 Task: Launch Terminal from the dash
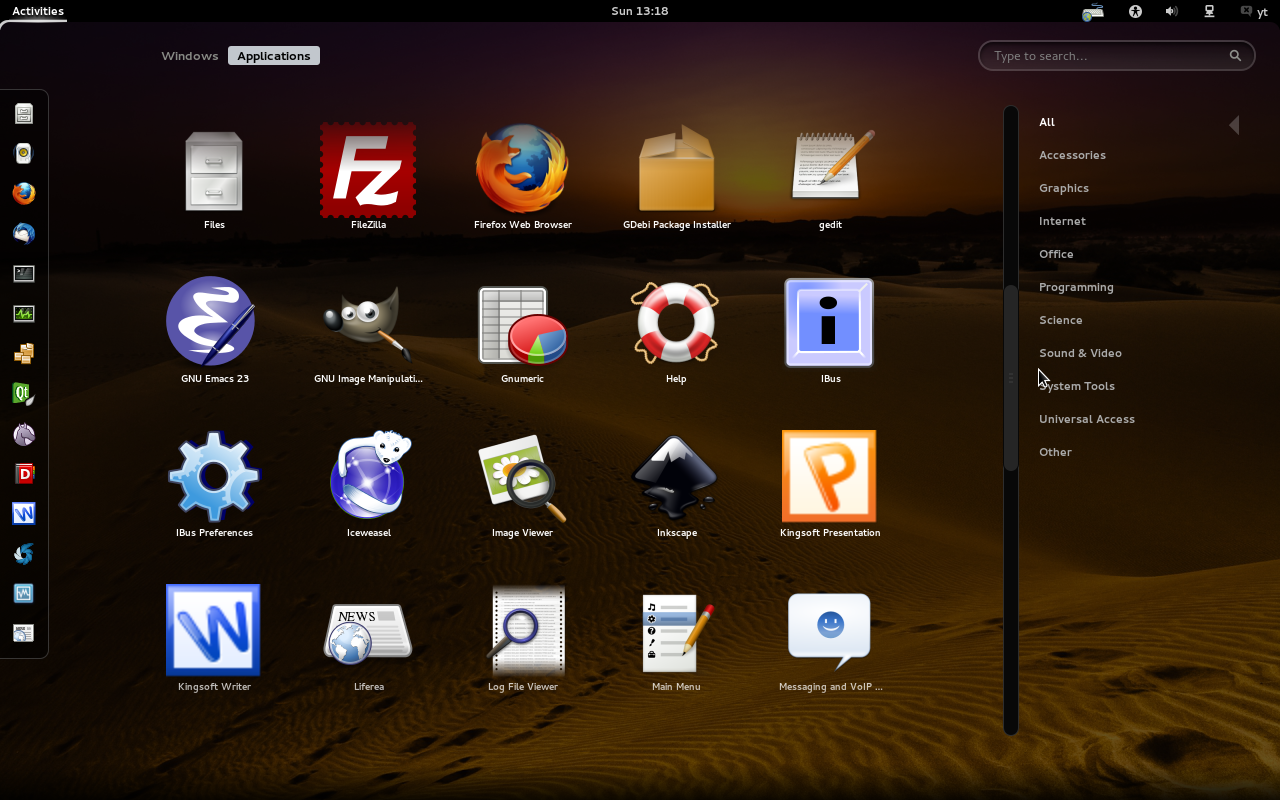click(24, 273)
